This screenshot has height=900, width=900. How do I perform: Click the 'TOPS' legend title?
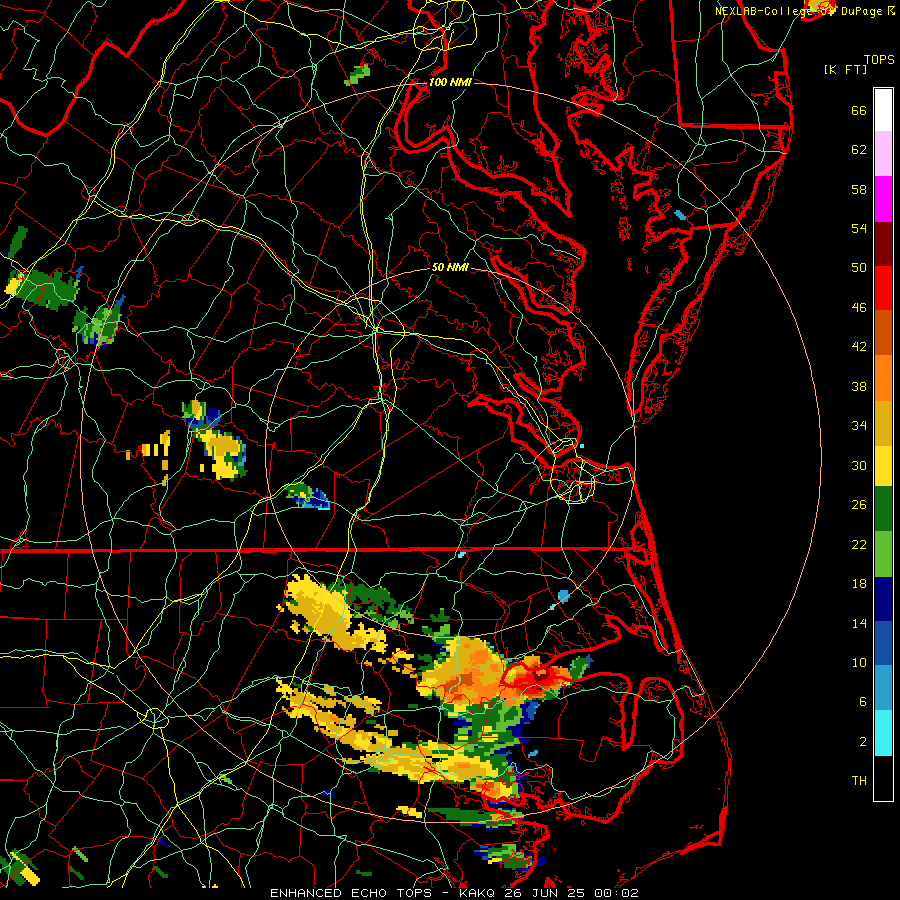coord(879,59)
